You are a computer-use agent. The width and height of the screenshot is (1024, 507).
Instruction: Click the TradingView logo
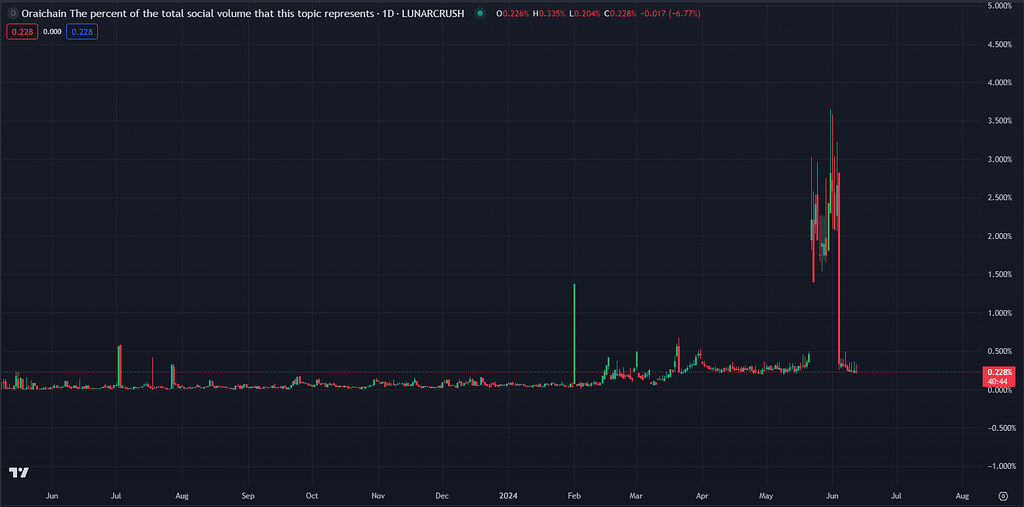point(18,473)
